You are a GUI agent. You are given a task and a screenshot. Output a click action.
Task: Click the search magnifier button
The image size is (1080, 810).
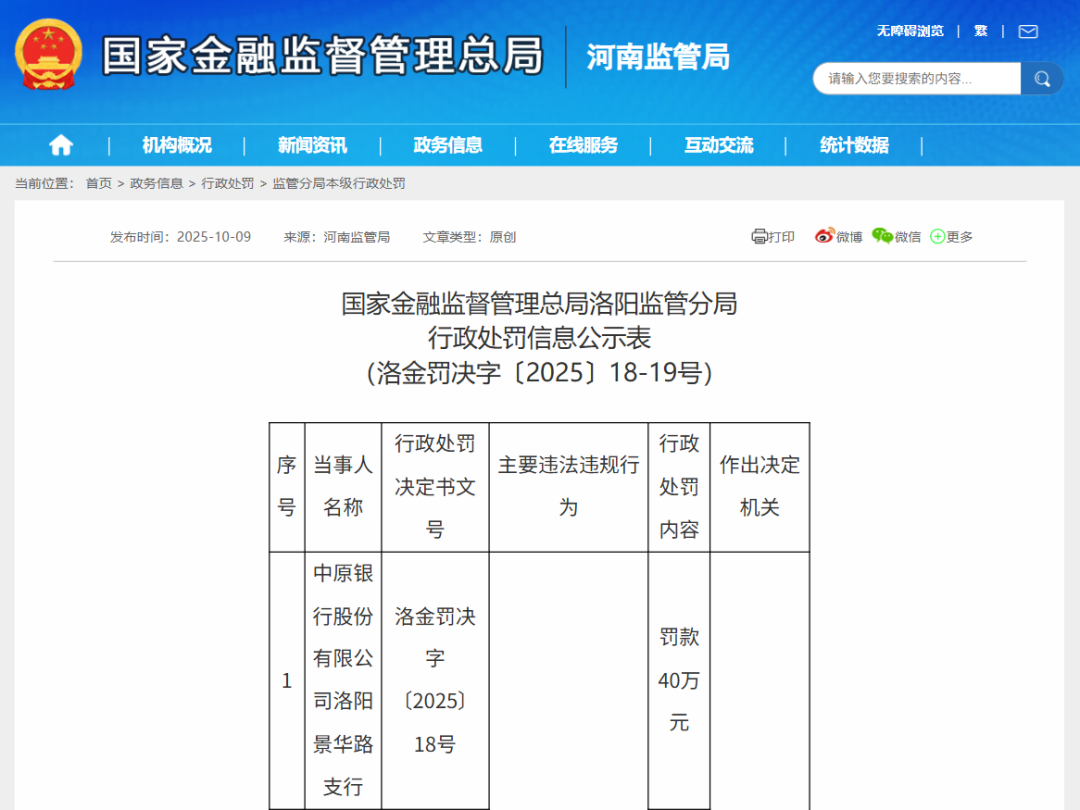tap(1041, 79)
